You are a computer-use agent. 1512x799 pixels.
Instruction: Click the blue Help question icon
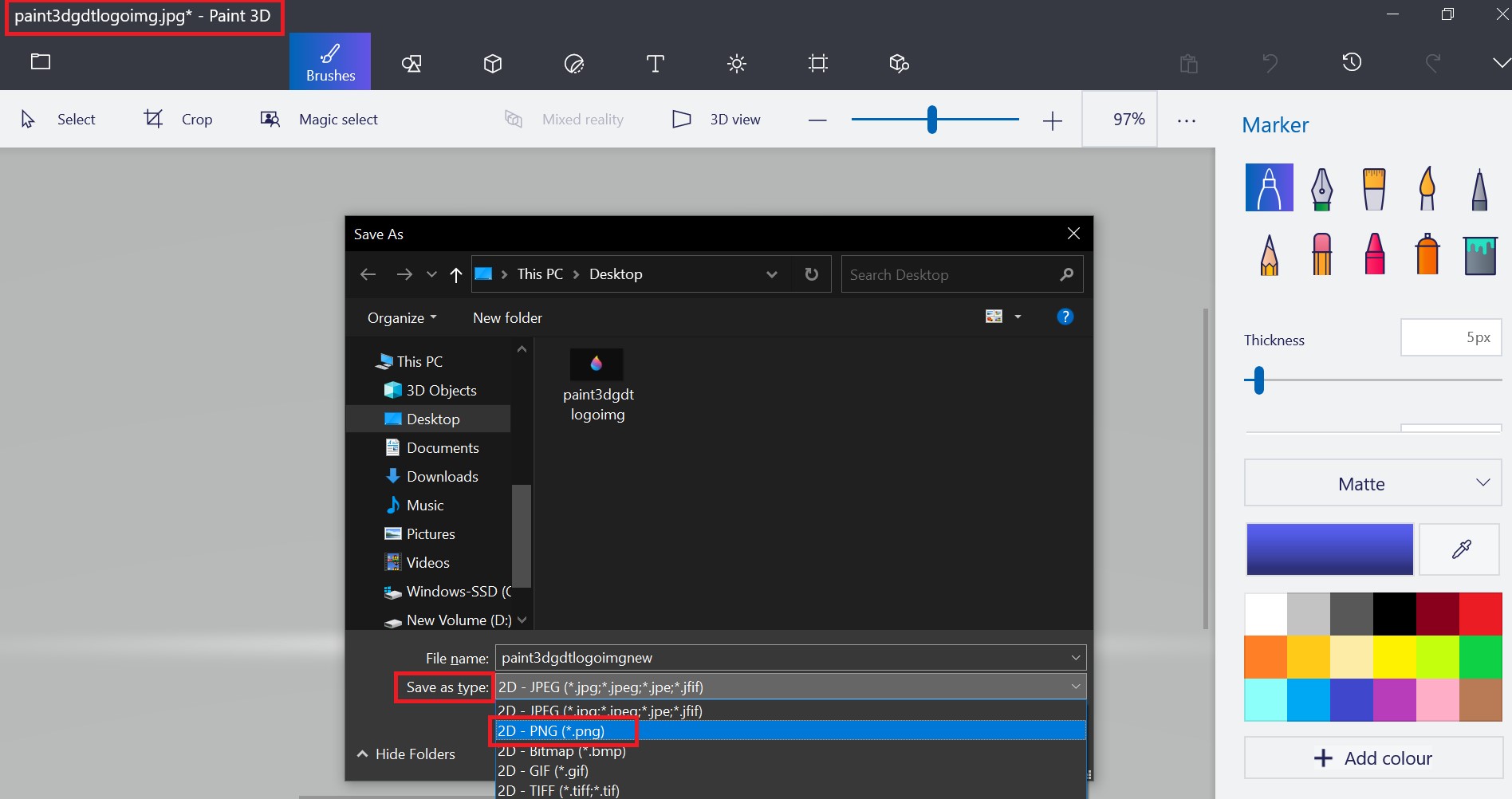pos(1065,317)
